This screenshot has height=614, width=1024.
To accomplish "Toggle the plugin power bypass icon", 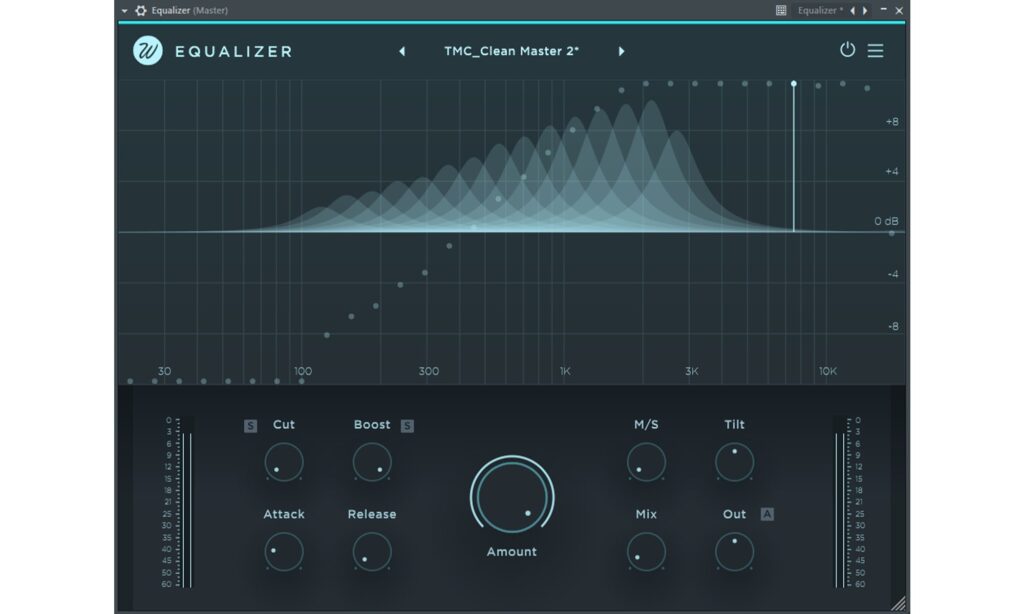I will point(847,50).
